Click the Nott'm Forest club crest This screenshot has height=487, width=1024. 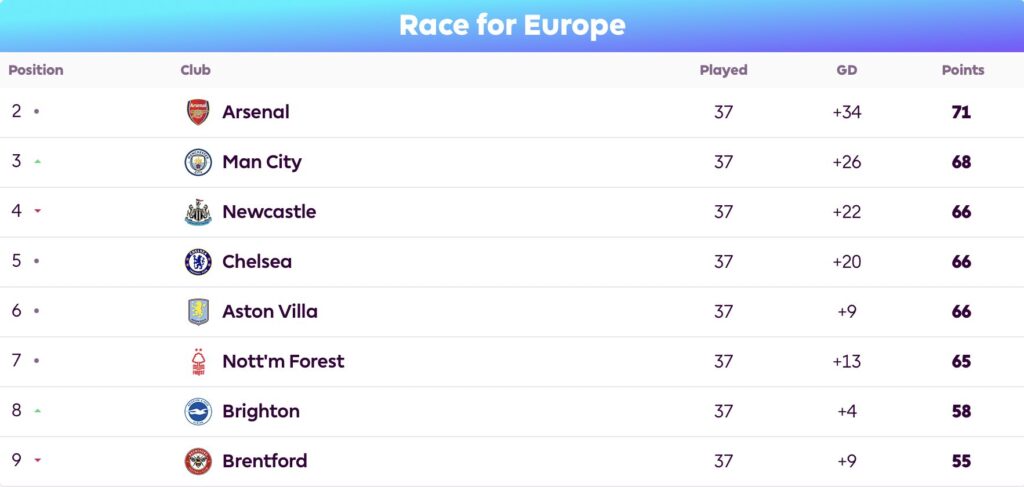coord(198,362)
